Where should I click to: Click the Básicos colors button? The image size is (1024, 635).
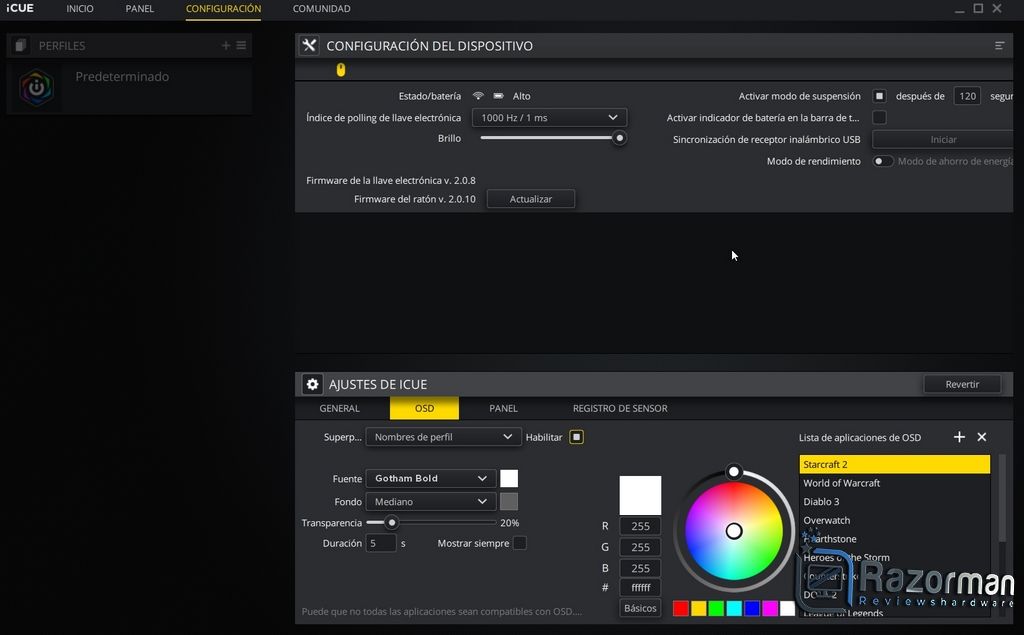(640, 608)
